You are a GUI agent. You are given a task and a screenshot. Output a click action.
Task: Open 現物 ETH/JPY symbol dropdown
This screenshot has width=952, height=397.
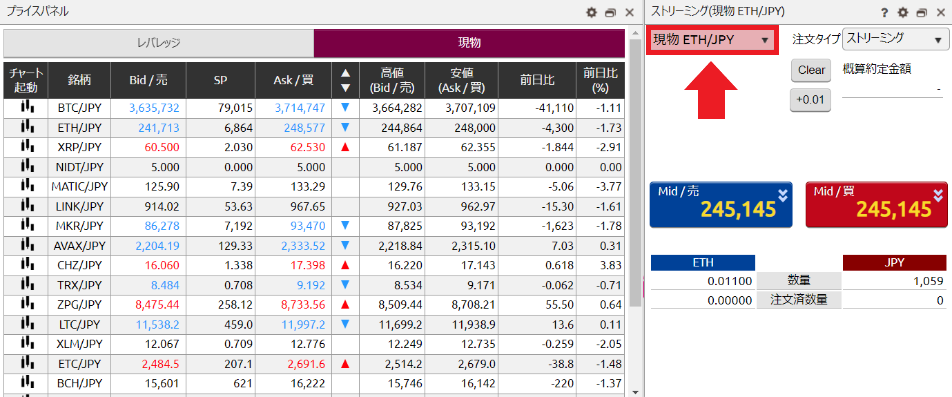tap(712, 40)
